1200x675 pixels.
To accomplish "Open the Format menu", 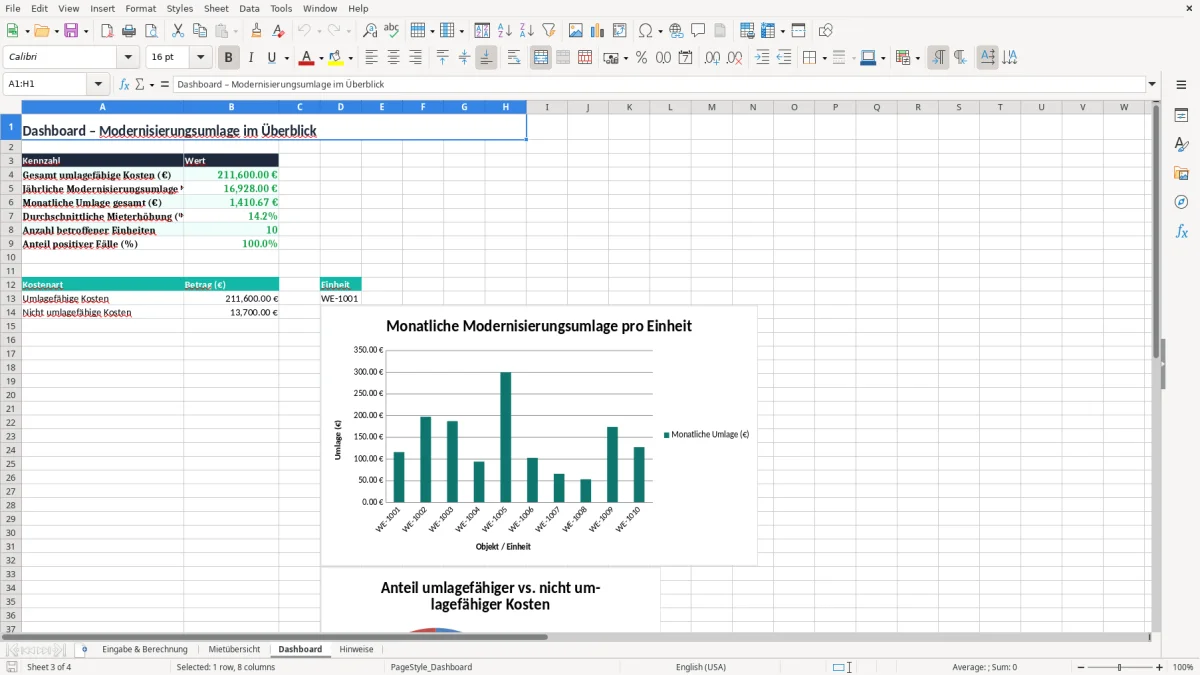I will pyautogui.click(x=141, y=8).
